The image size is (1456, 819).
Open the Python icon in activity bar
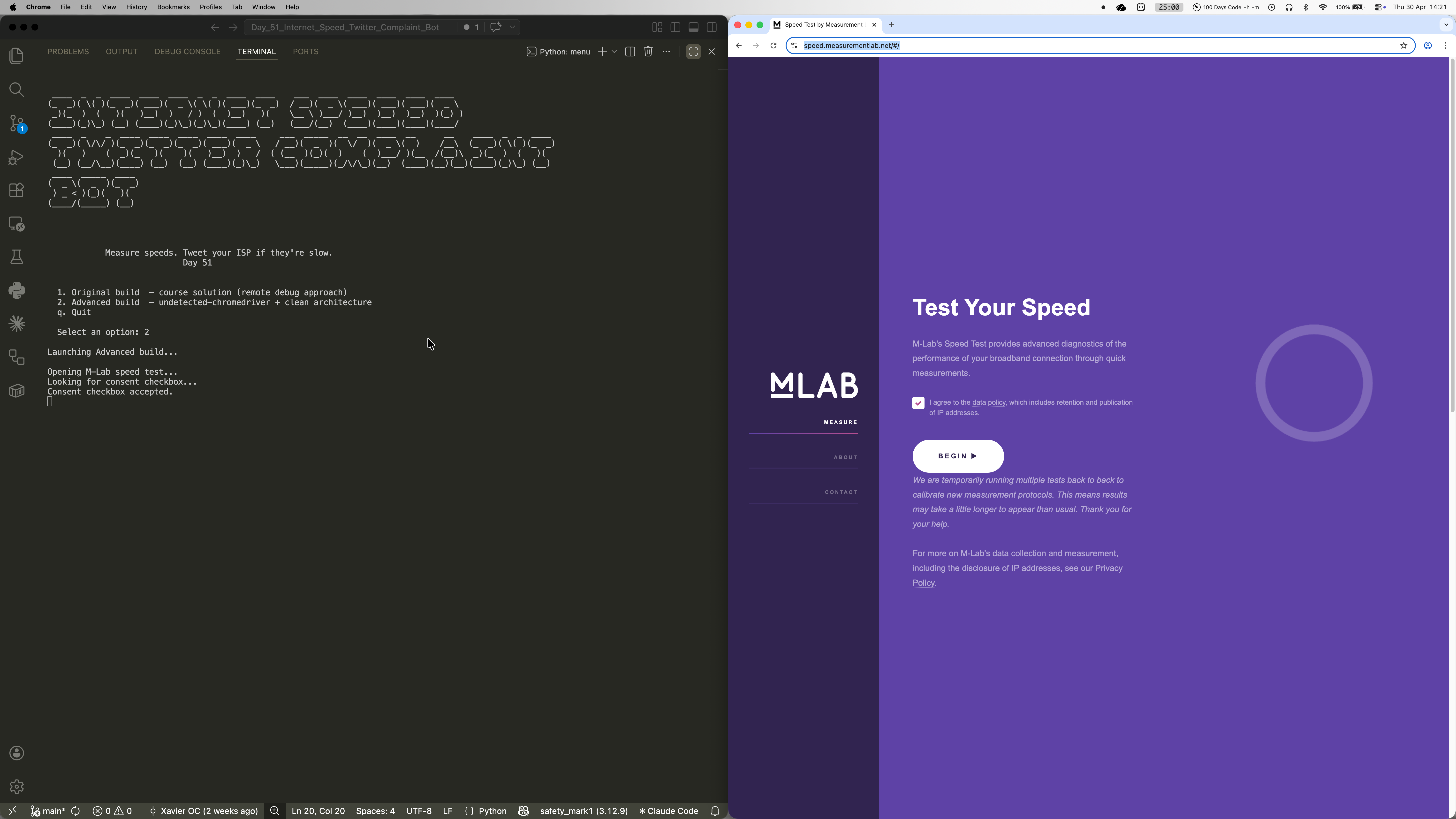[x=16, y=290]
